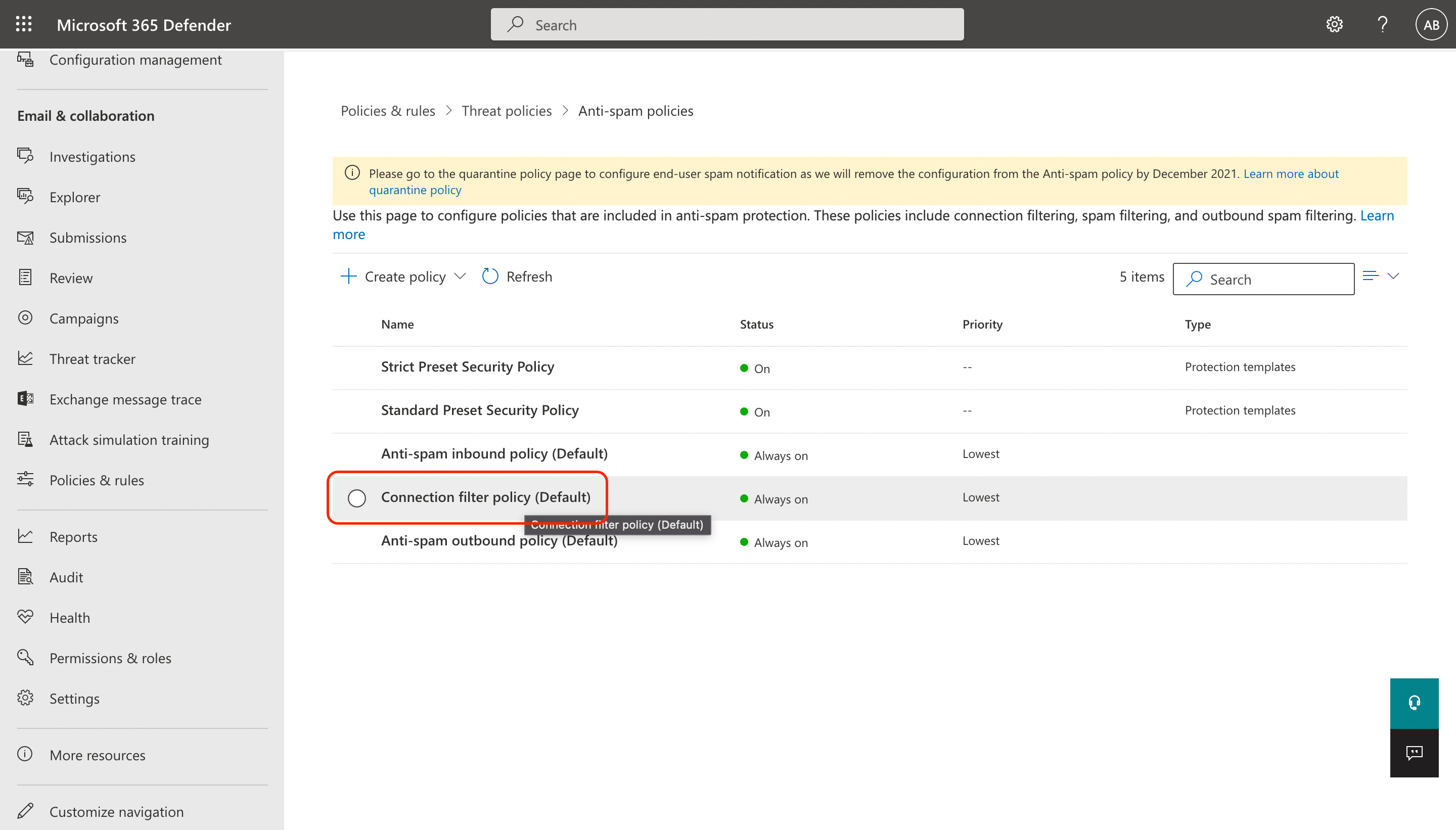
Task: Click the Exchange message trace icon
Action: [x=25, y=399]
